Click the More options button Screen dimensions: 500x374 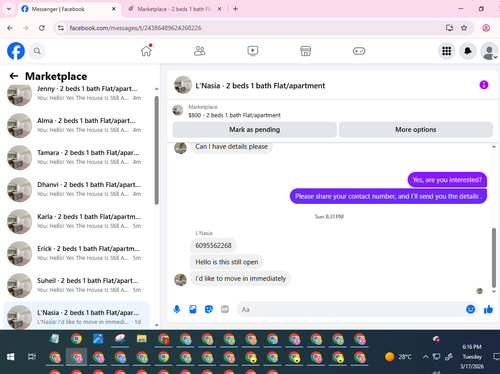(x=416, y=130)
